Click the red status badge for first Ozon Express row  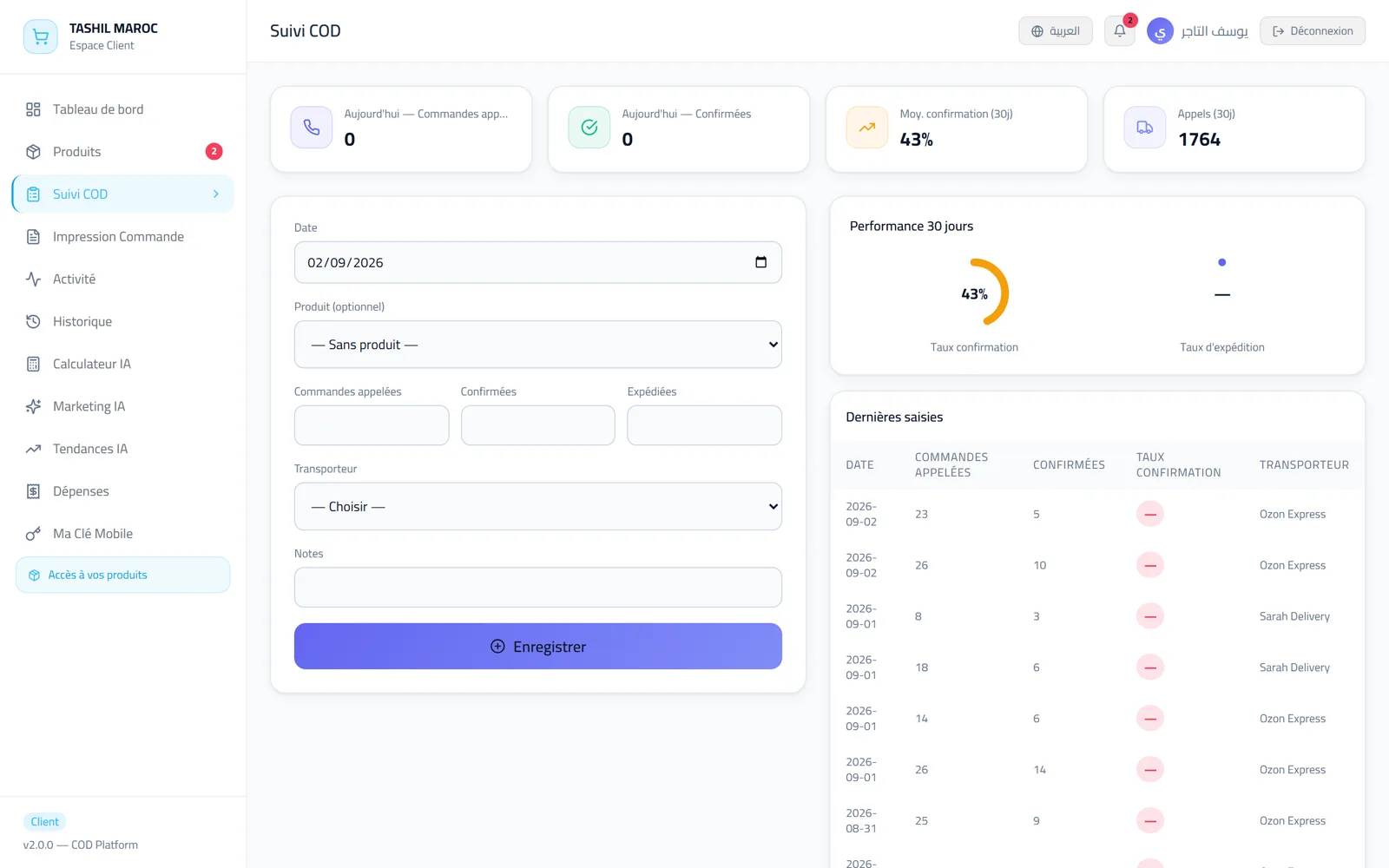pos(1150,514)
